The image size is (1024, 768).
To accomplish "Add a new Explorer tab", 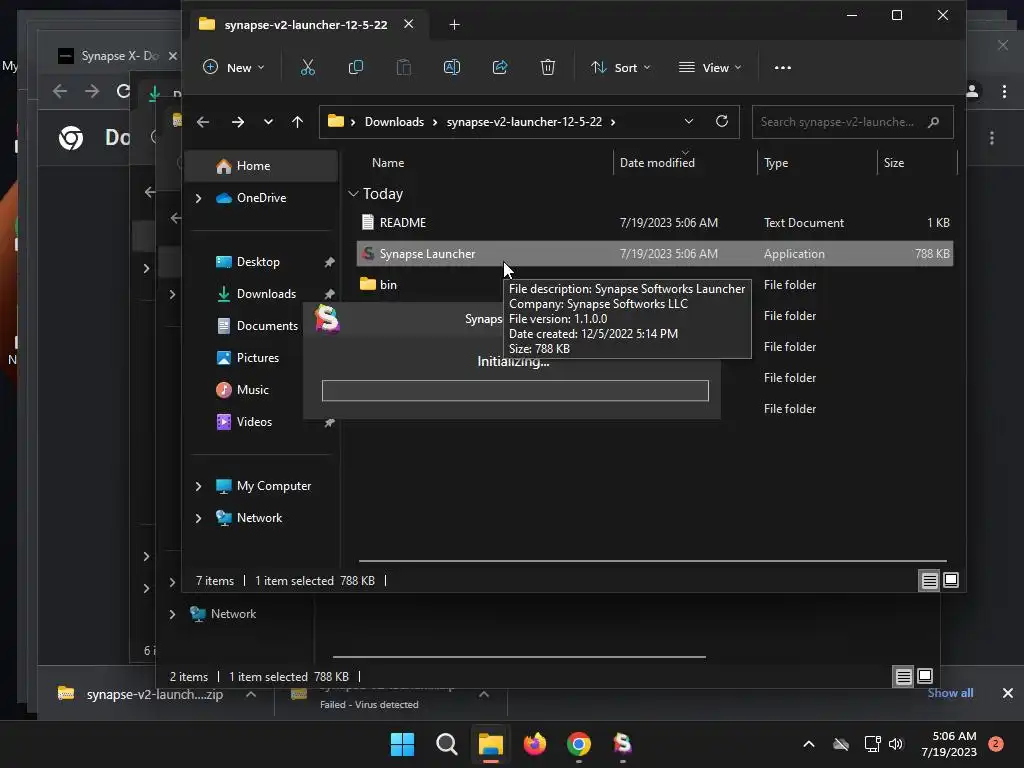I will [x=455, y=25].
